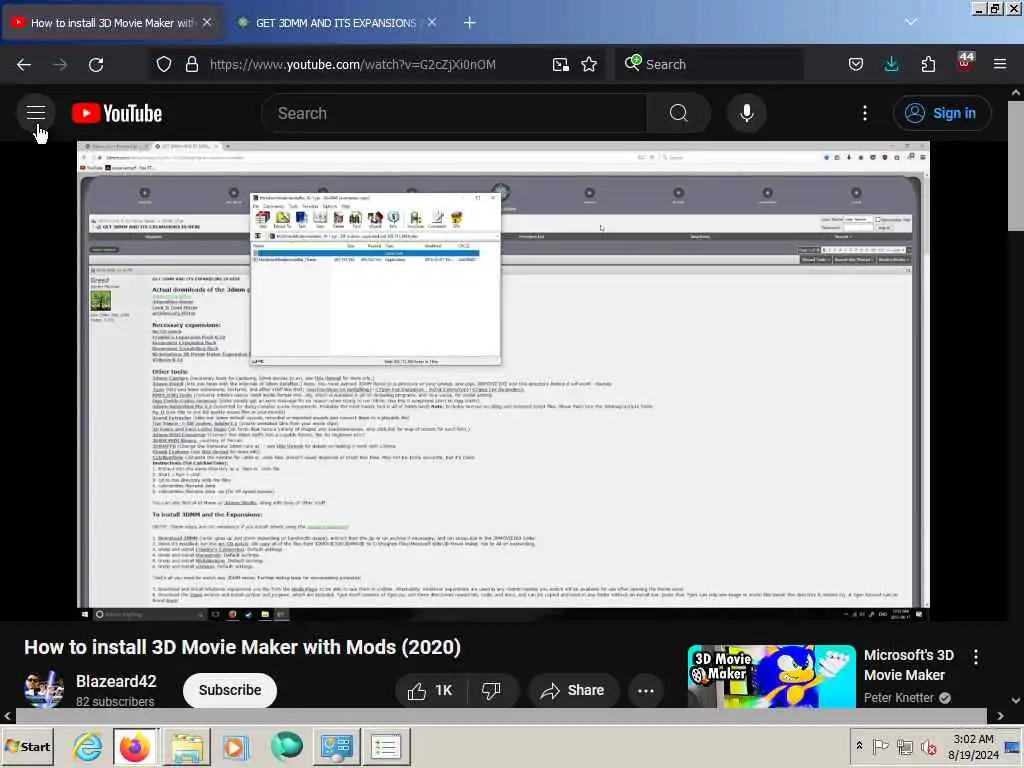
Task: Open more actions ellipsis below video
Action: (645, 690)
